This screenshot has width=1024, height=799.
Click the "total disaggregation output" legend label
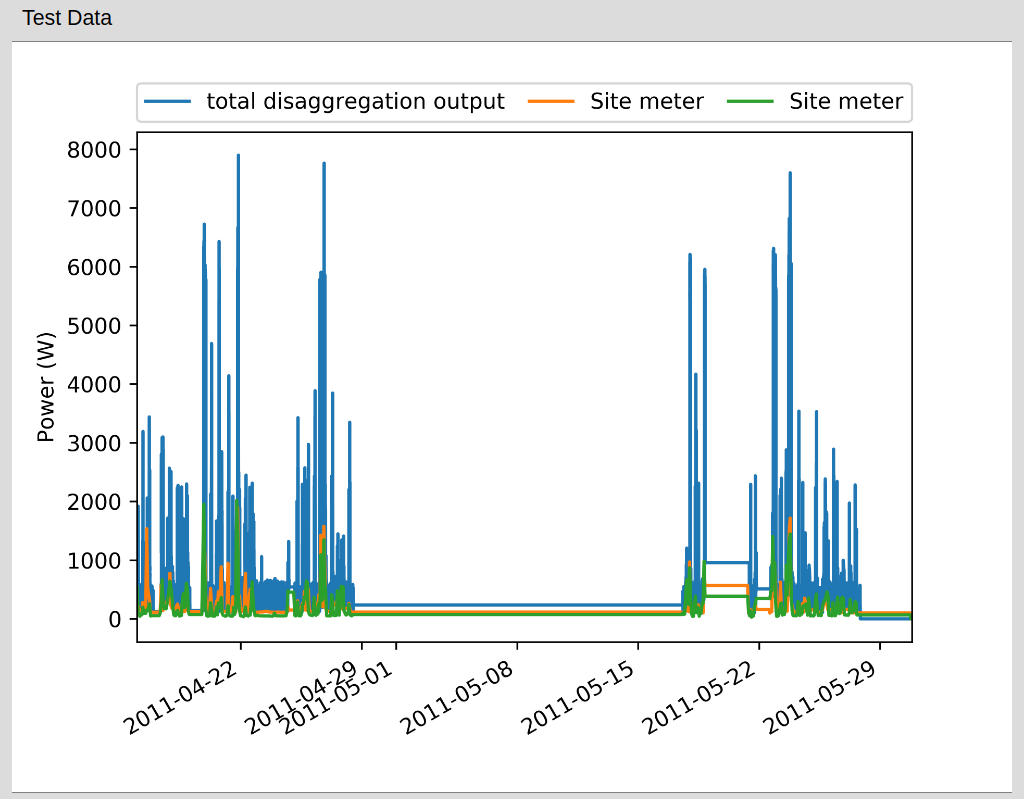point(355,101)
